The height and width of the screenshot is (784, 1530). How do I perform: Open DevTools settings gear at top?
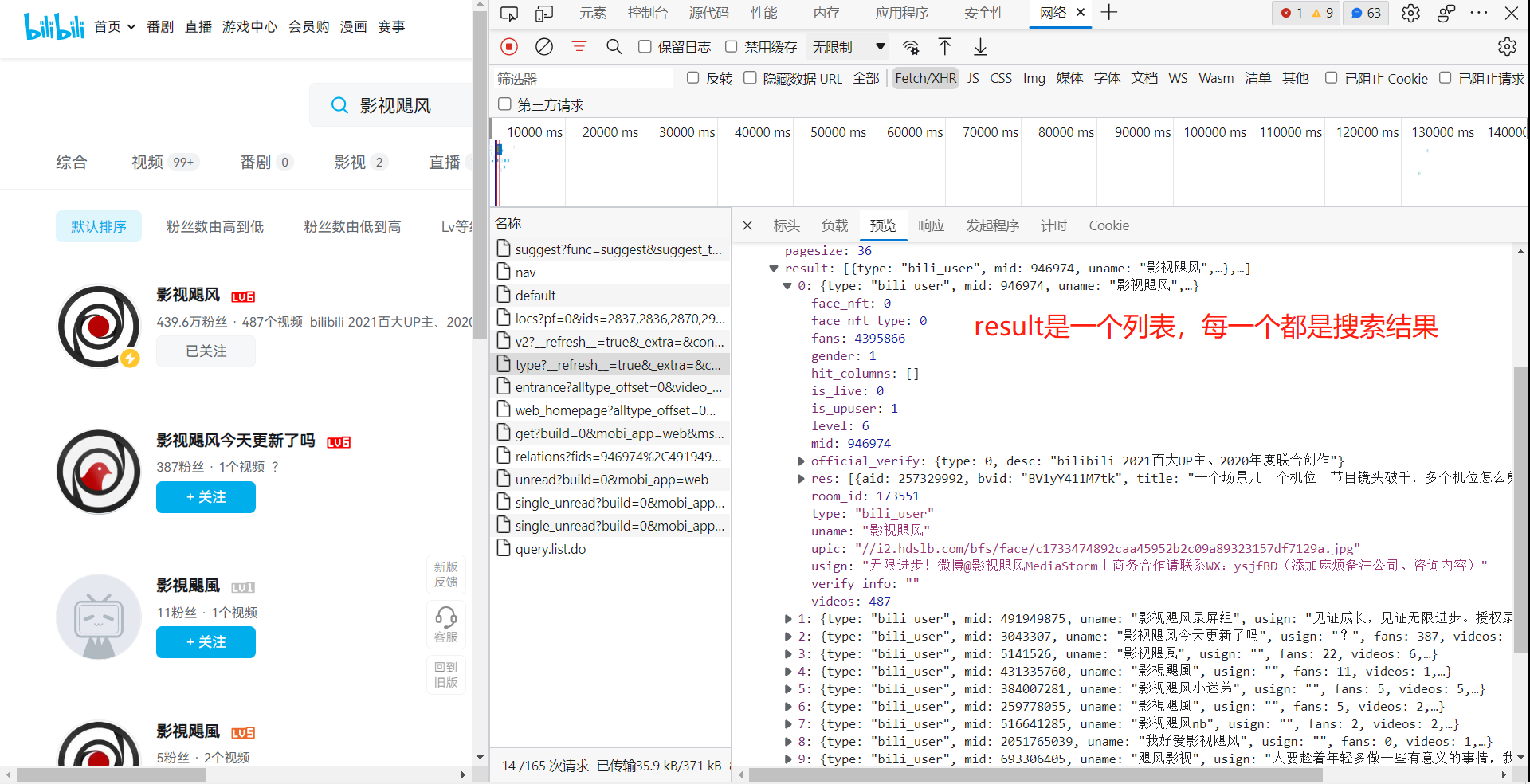click(1410, 13)
